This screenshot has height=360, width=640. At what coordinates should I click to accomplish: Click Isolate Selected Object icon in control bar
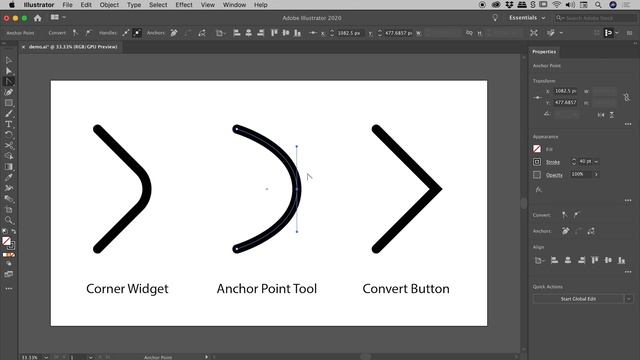[x=534, y=33]
